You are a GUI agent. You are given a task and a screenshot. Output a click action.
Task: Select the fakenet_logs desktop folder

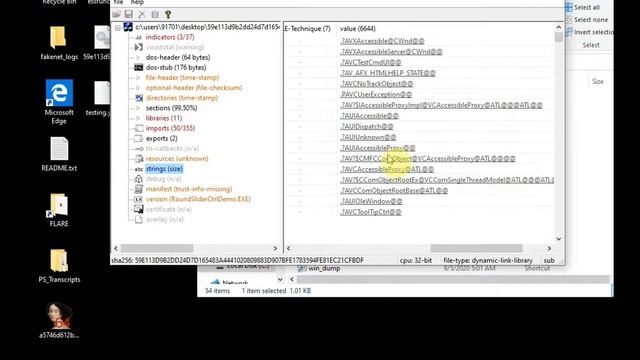(59, 43)
